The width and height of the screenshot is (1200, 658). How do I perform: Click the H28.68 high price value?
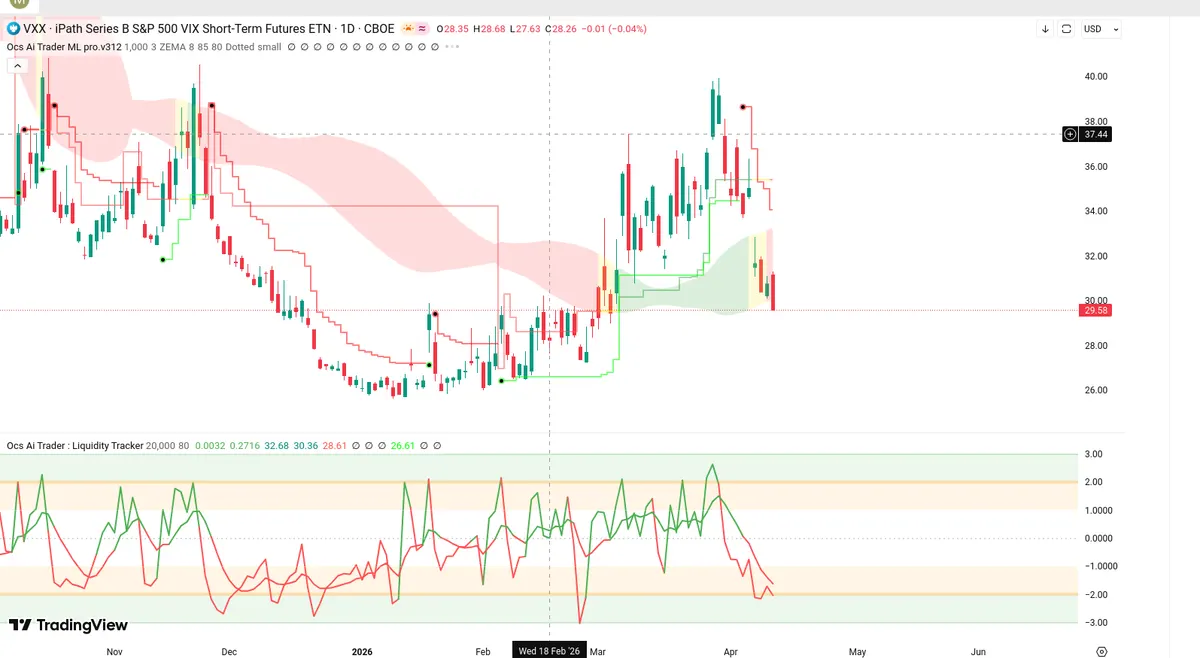coord(489,29)
